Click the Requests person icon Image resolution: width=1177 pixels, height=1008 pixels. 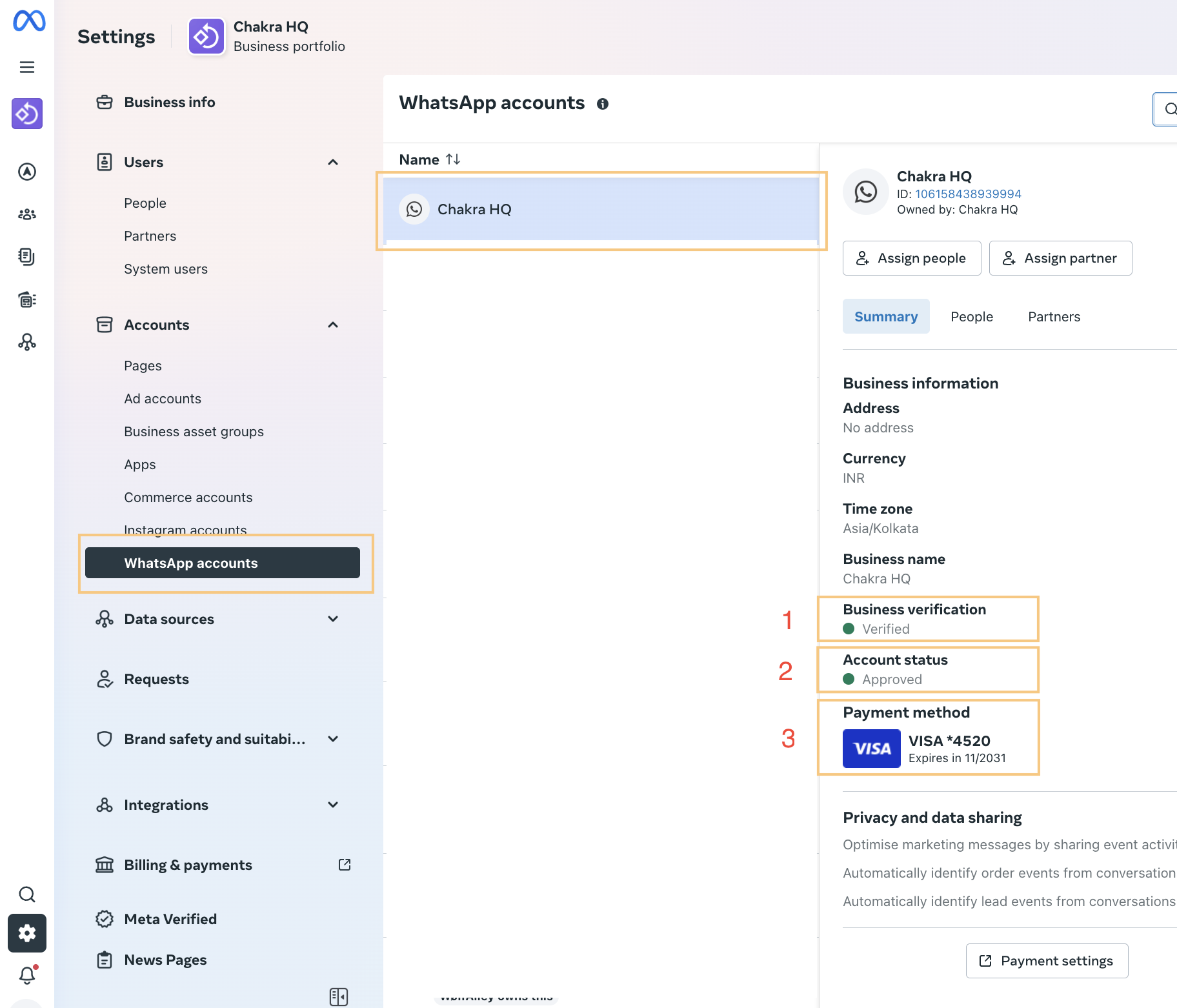click(x=105, y=679)
